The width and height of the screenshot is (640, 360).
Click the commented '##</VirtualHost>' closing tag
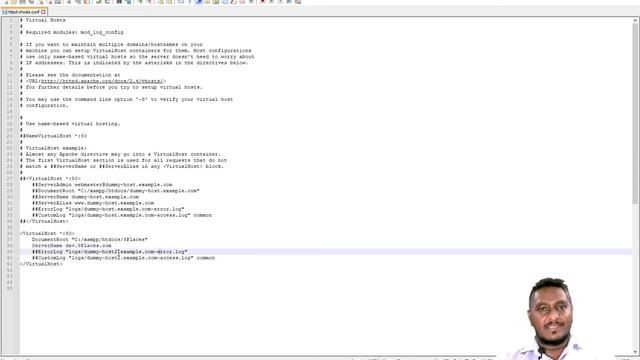click(x=44, y=221)
